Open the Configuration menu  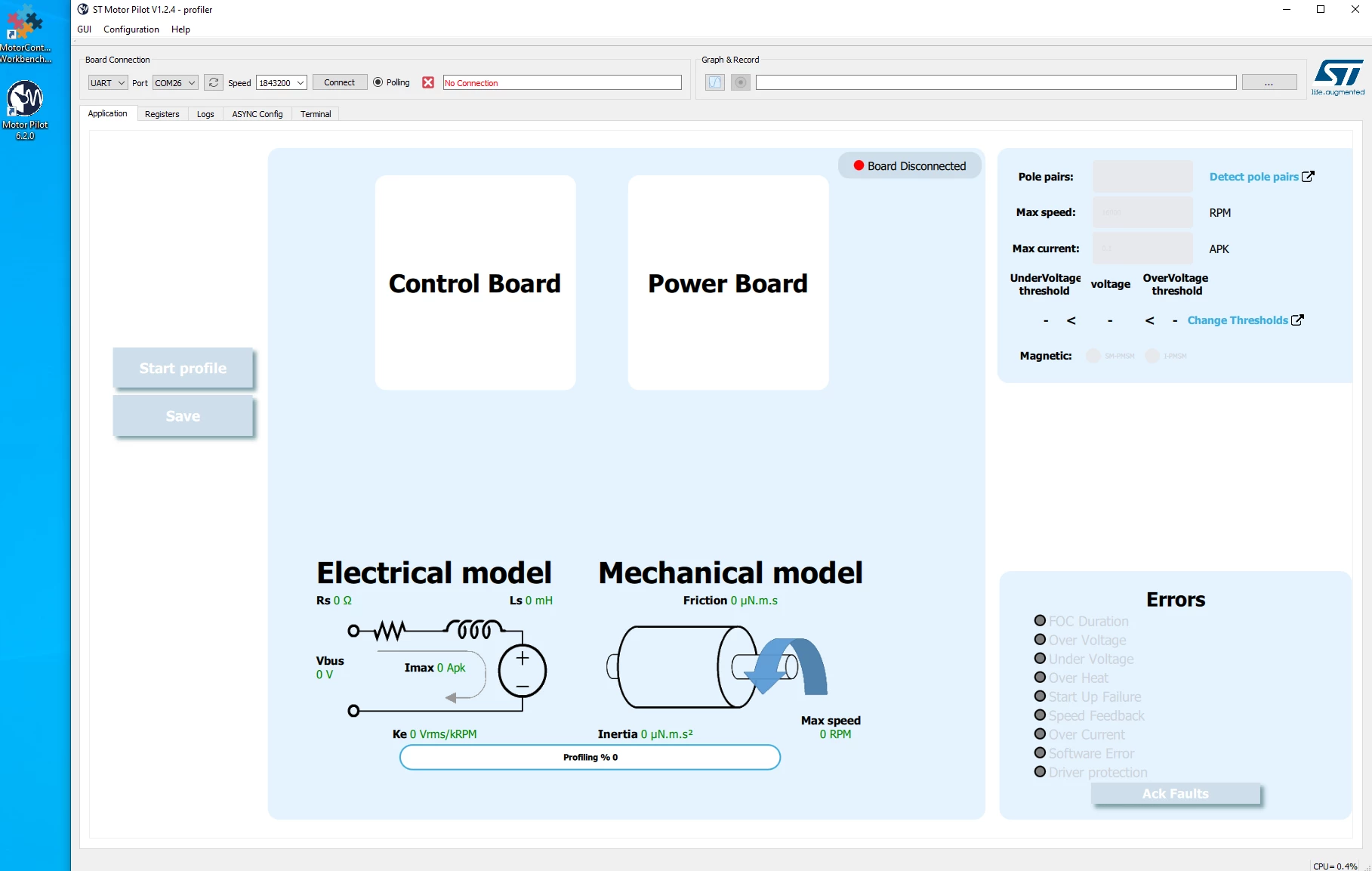pos(131,29)
